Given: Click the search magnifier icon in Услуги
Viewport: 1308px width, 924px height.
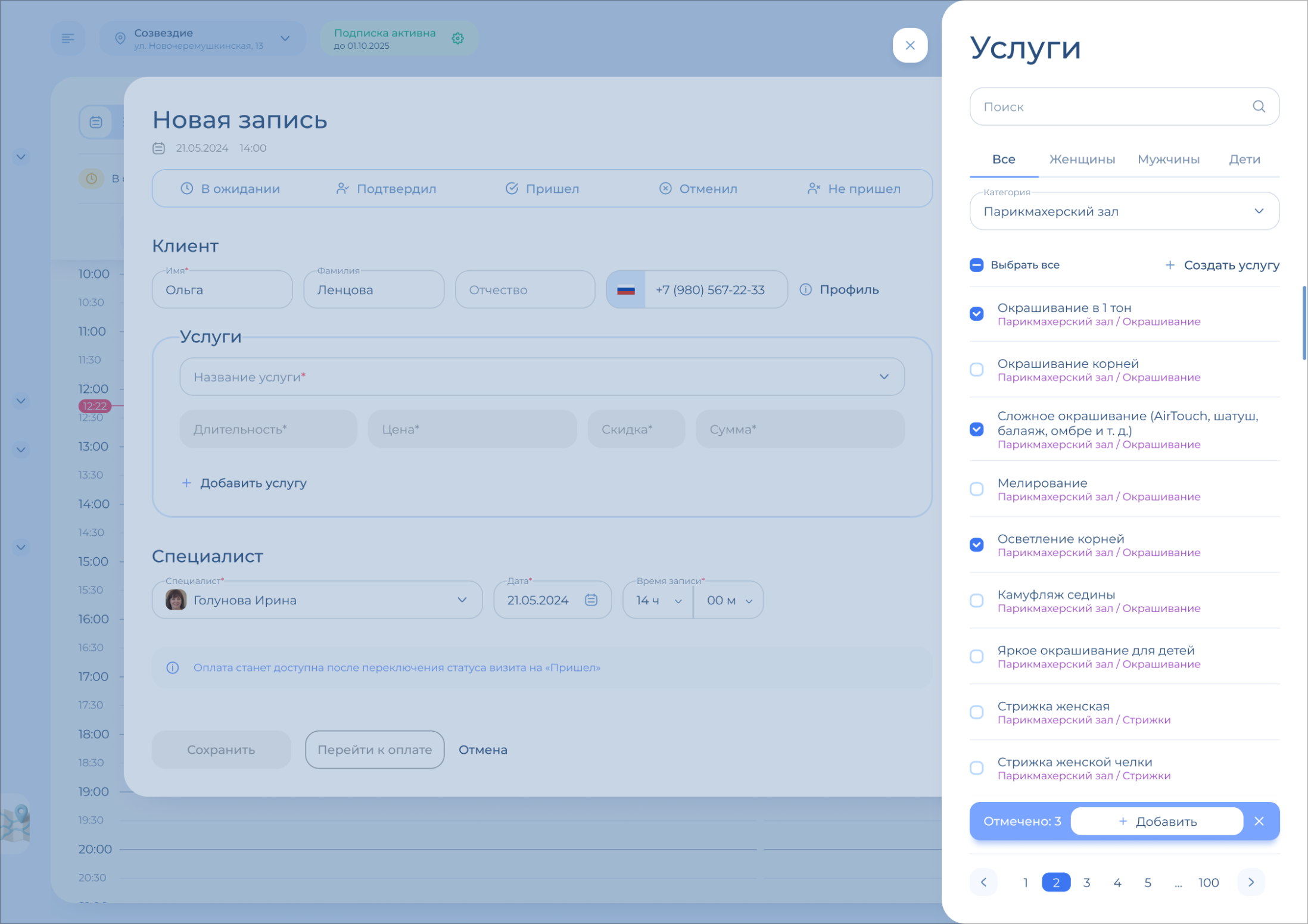Looking at the screenshot, I should tap(1258, 107).
